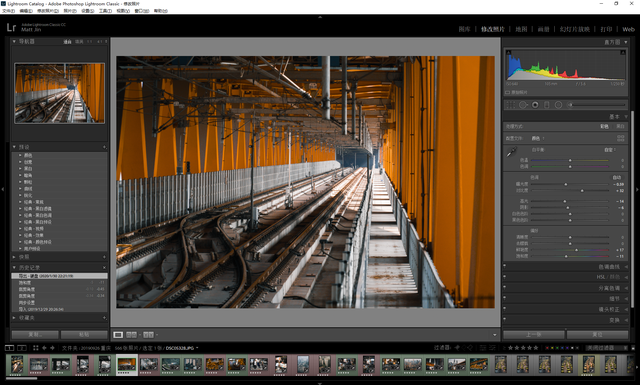Collapse the Presets panel
Image resolution: width=640 pixels, height=385 pixels.
pyautogui.click(x=14, y=147)
